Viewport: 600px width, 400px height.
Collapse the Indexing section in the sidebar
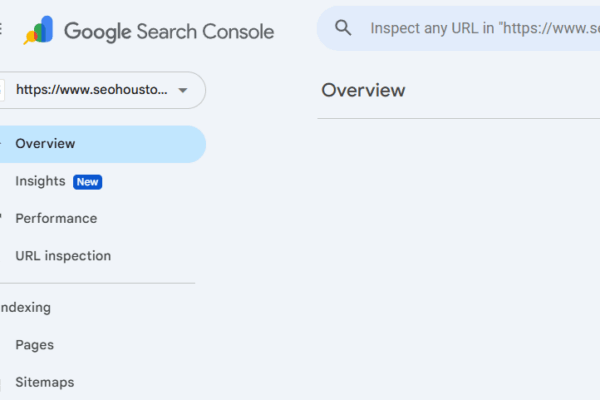point(26,308)
